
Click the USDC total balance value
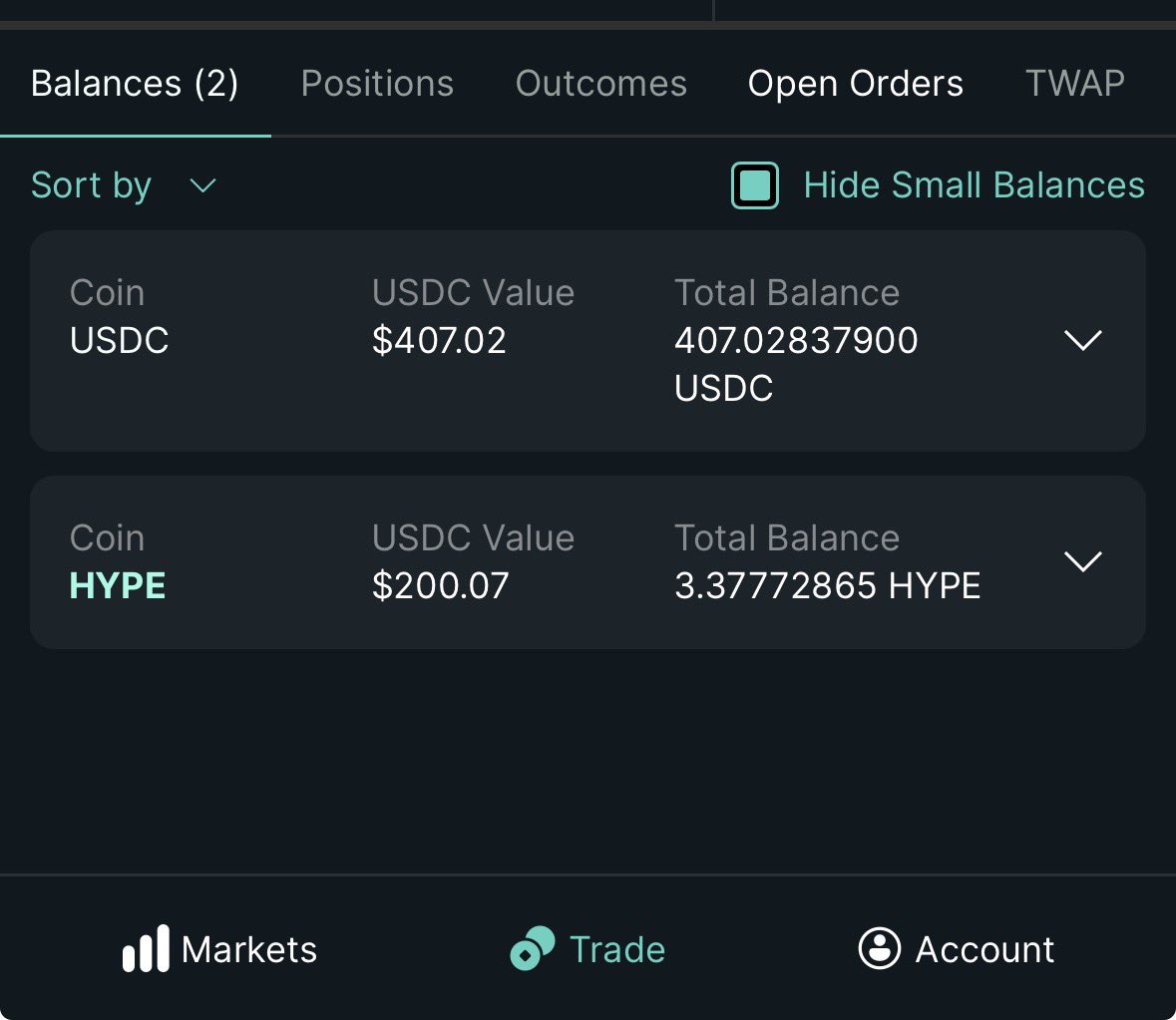point(796,364)
